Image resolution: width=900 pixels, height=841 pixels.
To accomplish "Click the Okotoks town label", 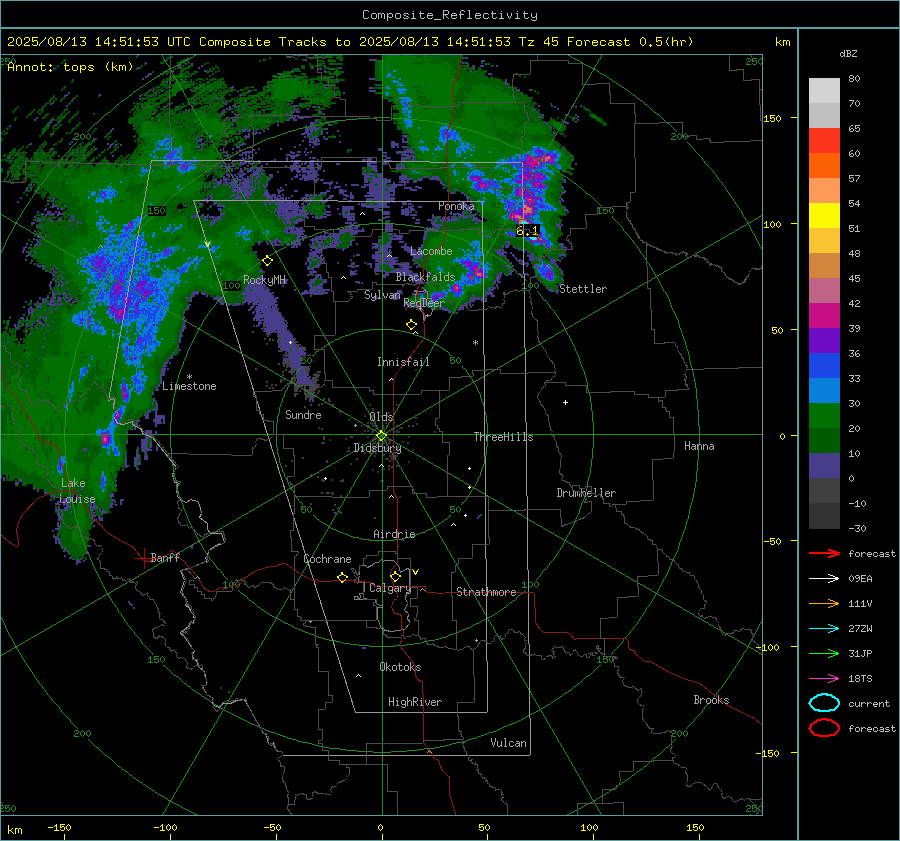I will [400, 667].
